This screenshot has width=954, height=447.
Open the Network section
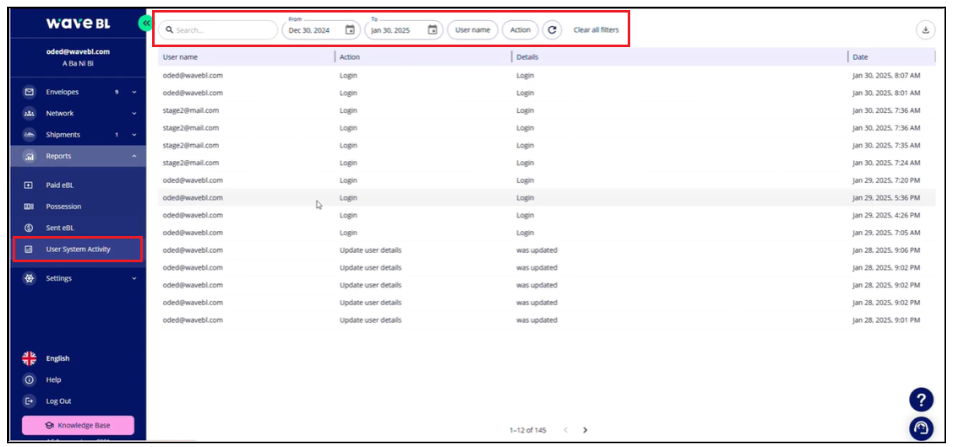click(60, 114)
